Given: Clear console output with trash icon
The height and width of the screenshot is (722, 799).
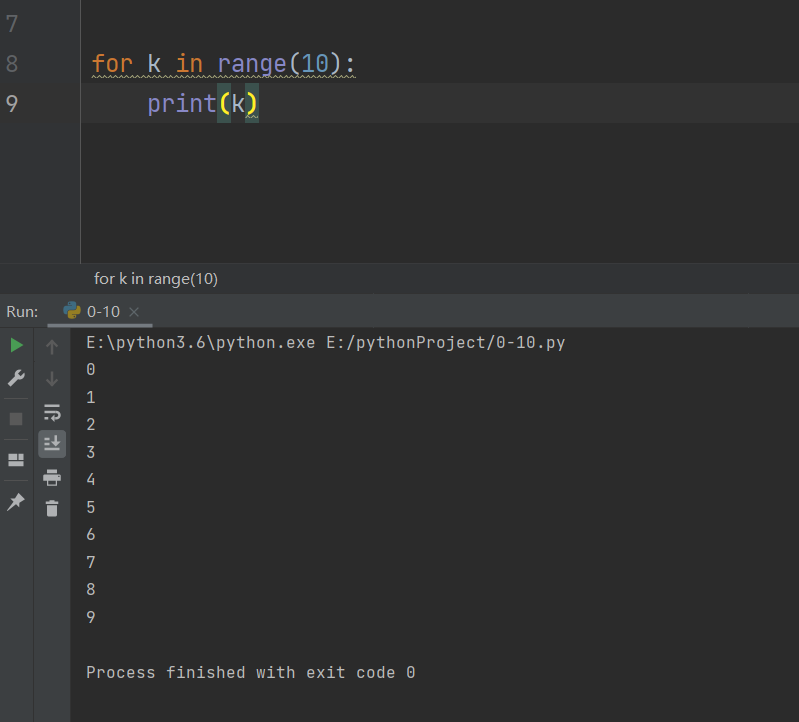Looking at the screenshot, I should pyautogui.click(x=52, y=509).
